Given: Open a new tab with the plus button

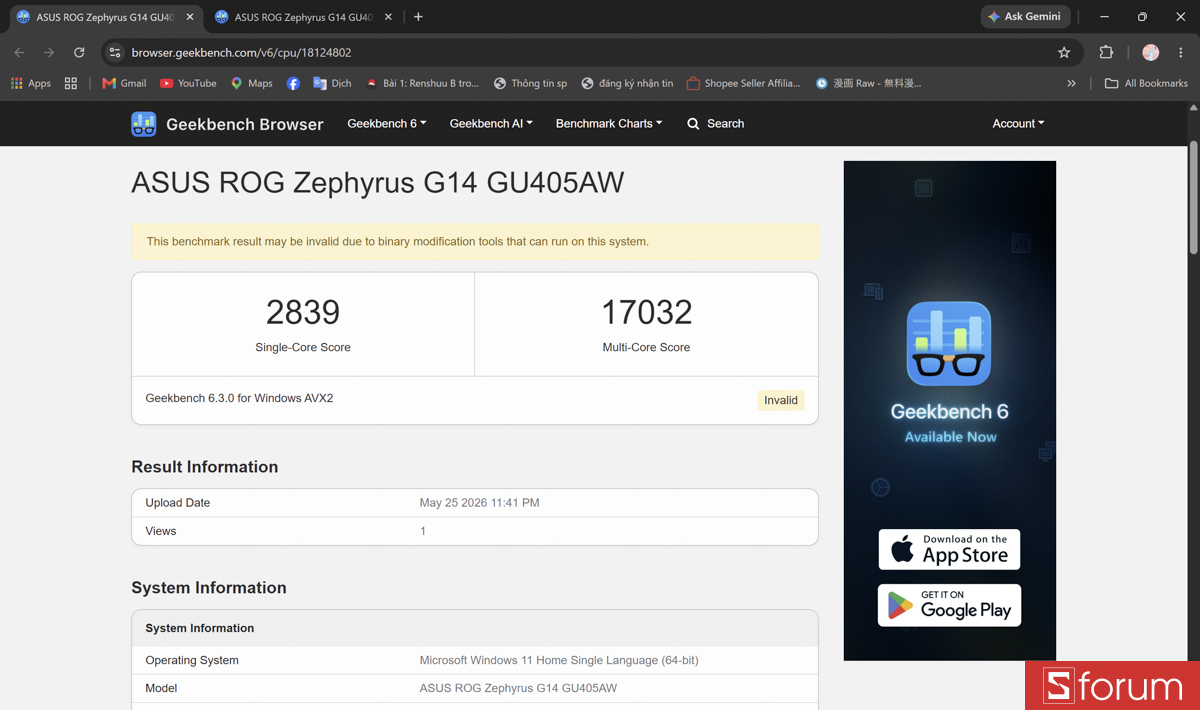Looking at the screenshot, I should pyautogui.click(x=418, y=17).
